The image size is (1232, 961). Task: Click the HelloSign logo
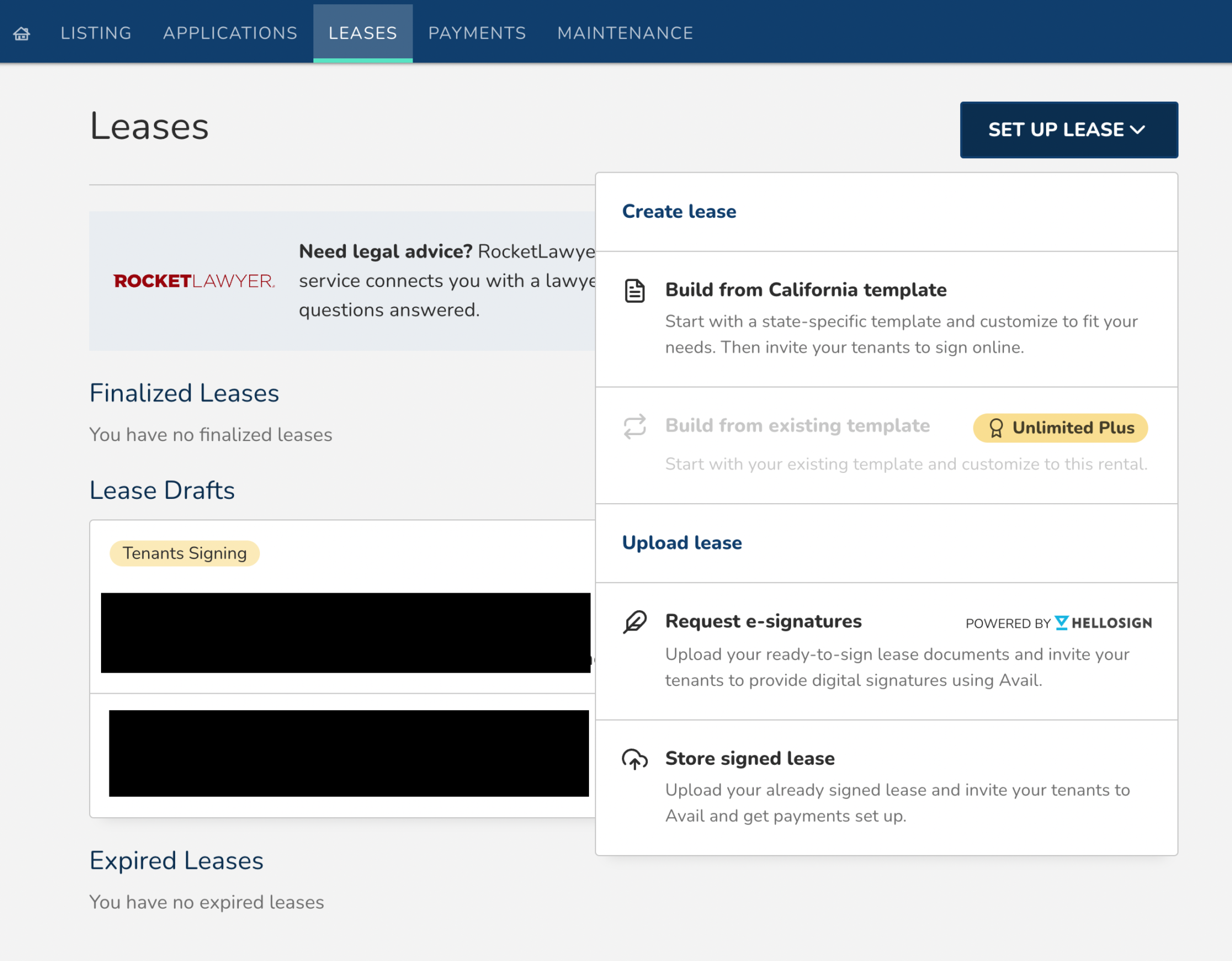[x=1104, y=623]
